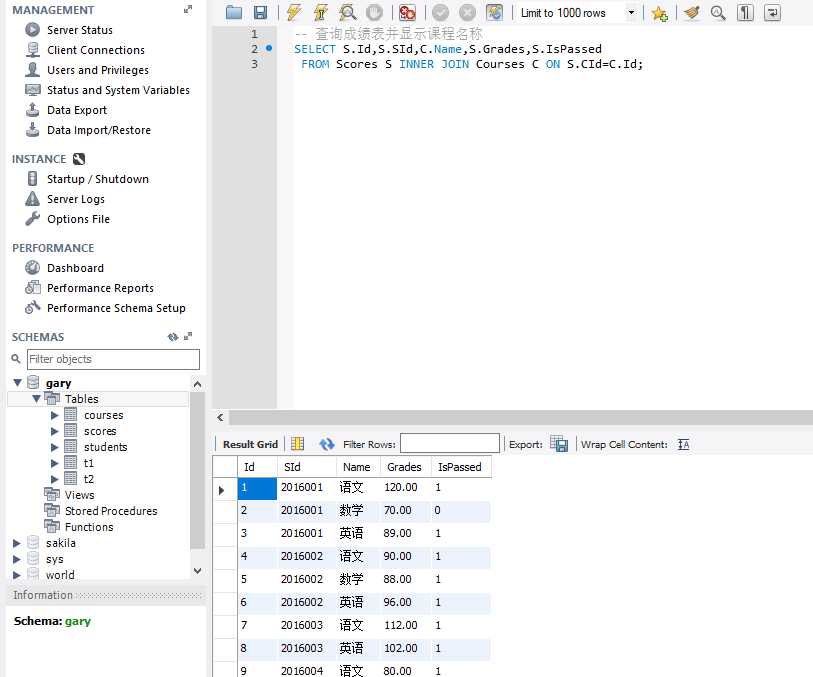Screen dimensions: 813x677
Task: Click the Server Status icon
Action: click(32, 30)
